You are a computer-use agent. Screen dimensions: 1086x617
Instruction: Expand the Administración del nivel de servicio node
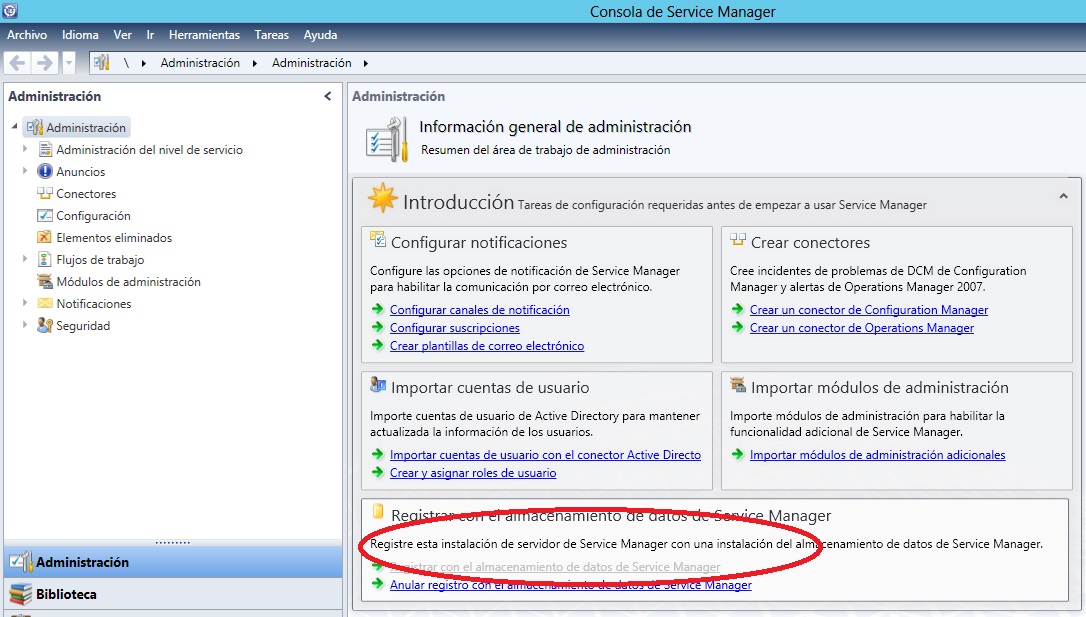(26, 150)
